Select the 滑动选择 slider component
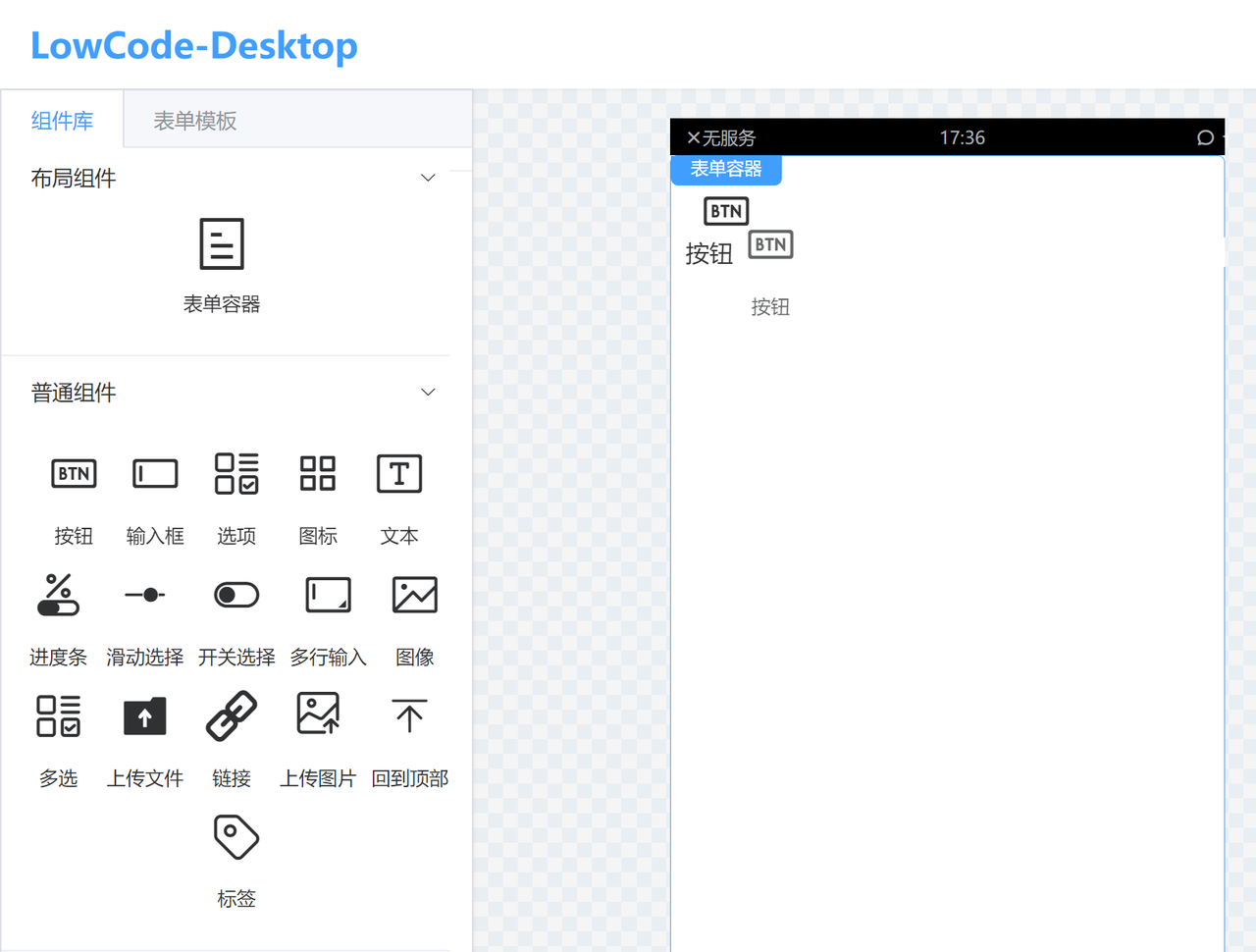This screenshot has width=1256, height=952. 144,618
